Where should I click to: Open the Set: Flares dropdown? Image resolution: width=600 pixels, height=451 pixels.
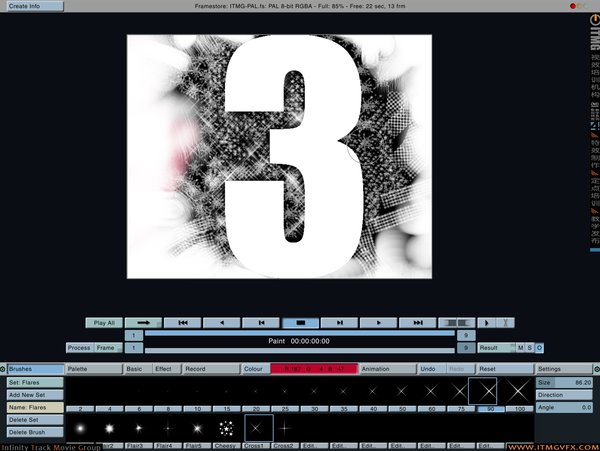(x=35, y=383)
